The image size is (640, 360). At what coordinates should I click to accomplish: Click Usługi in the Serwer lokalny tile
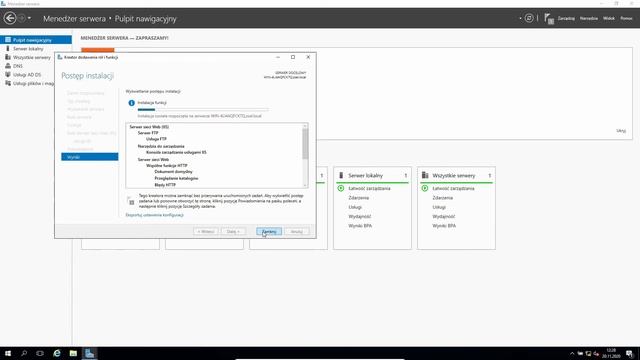pos(355,207)
